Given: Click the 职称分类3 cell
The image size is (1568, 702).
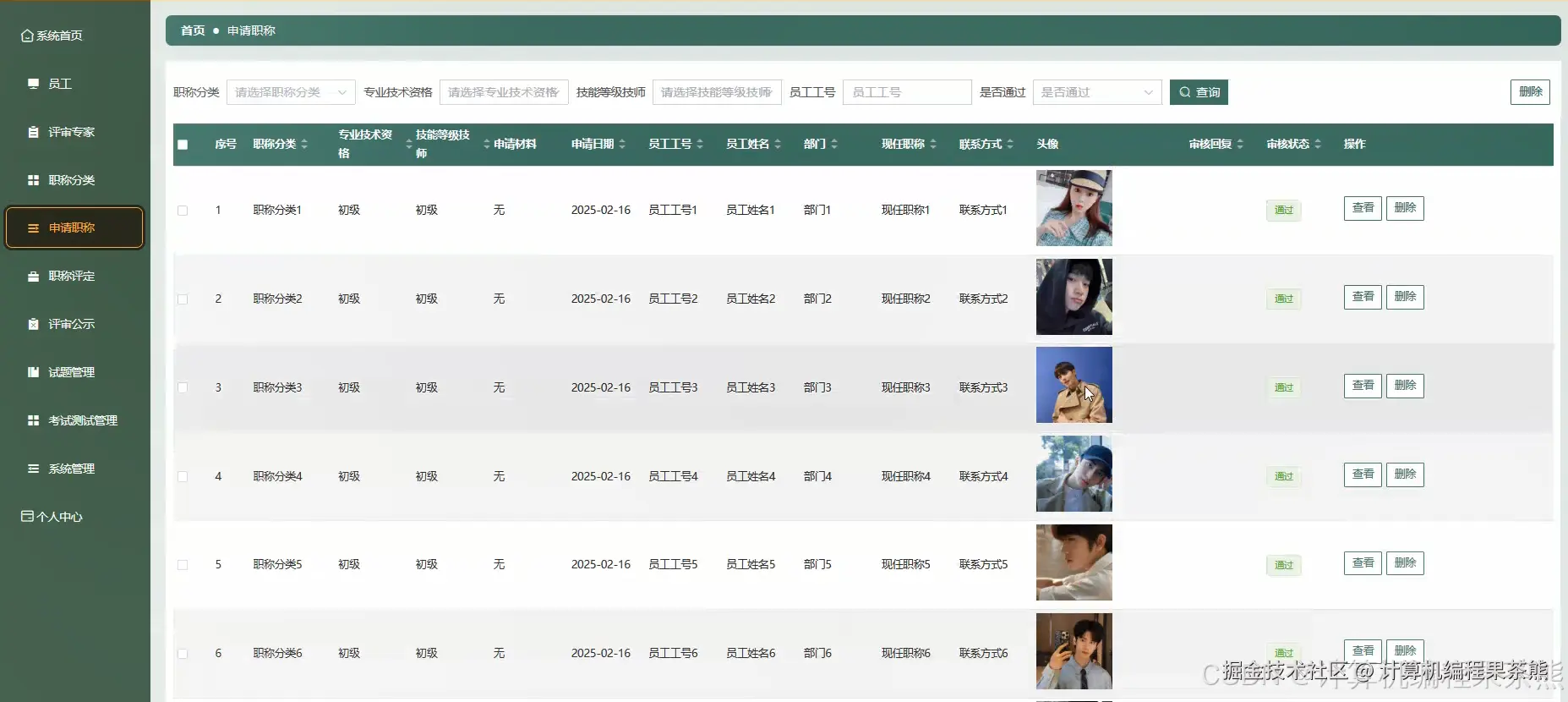Looking at the screenshot, I should [277, 387].
